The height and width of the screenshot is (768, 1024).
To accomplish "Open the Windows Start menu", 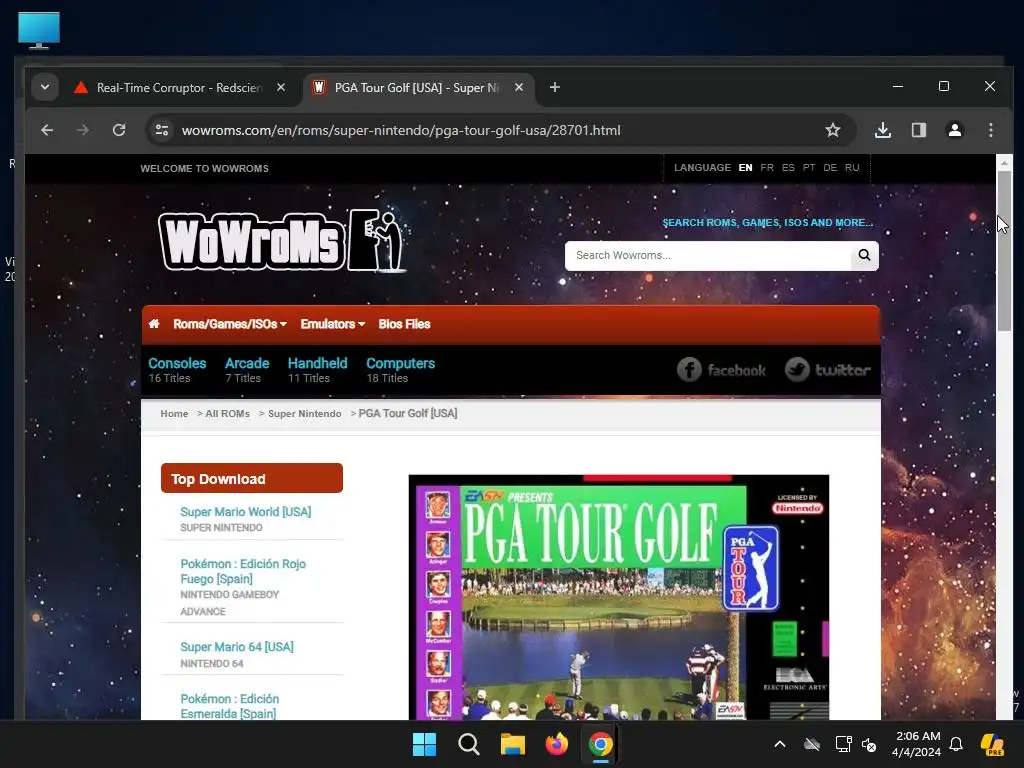I will 424,744.
